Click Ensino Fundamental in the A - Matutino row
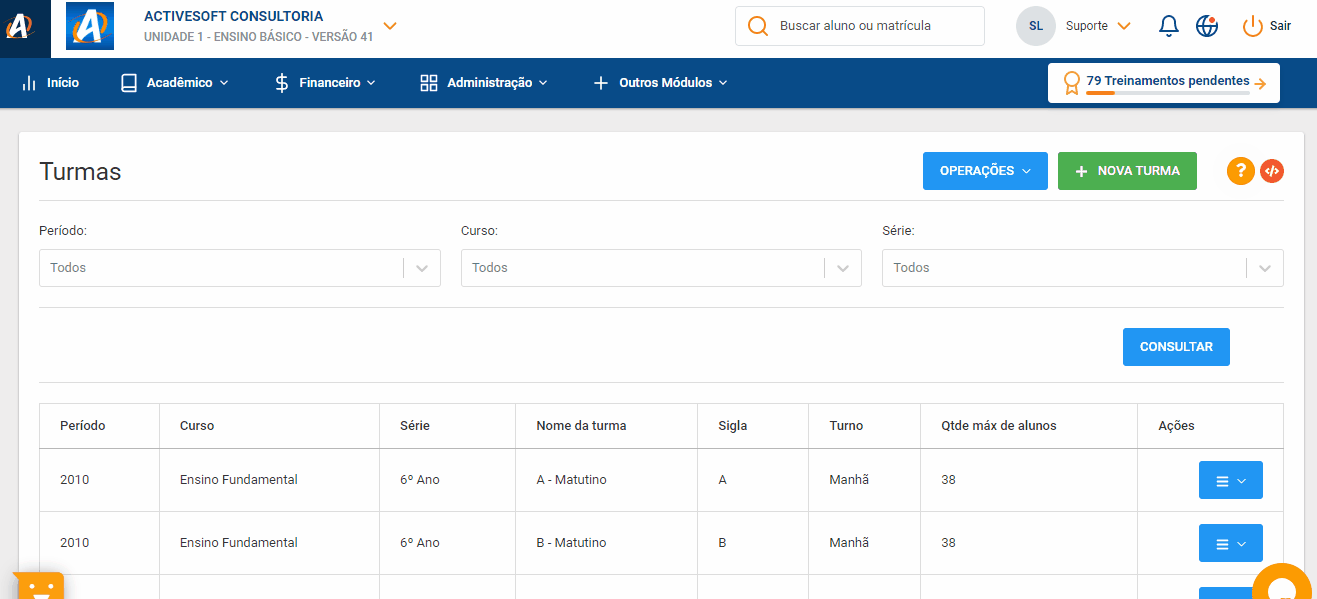Viewport: 1317px width, 599px height. tap(239, 480)
